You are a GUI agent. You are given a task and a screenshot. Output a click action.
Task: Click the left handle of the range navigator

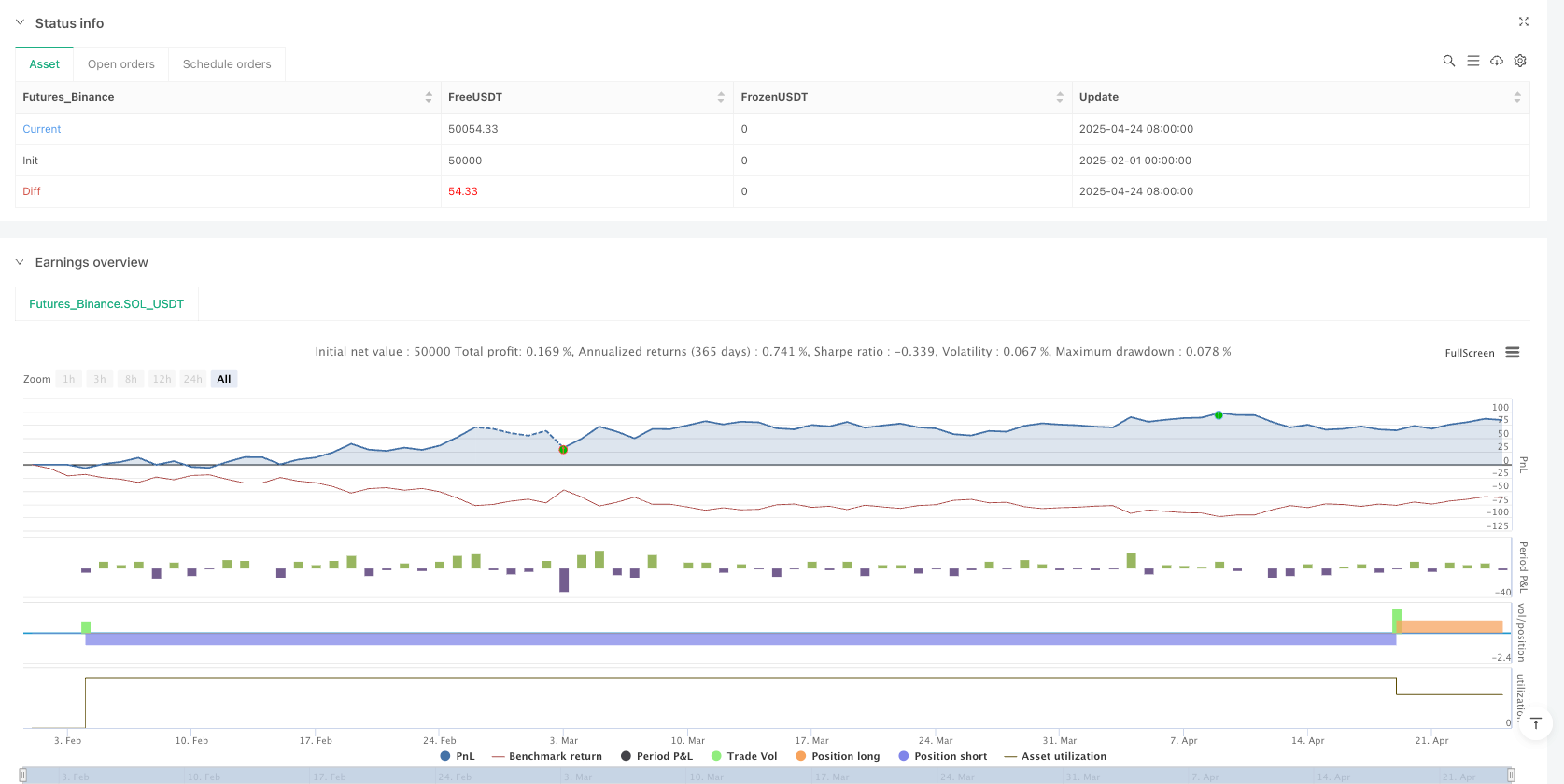[x=23, y=775]
